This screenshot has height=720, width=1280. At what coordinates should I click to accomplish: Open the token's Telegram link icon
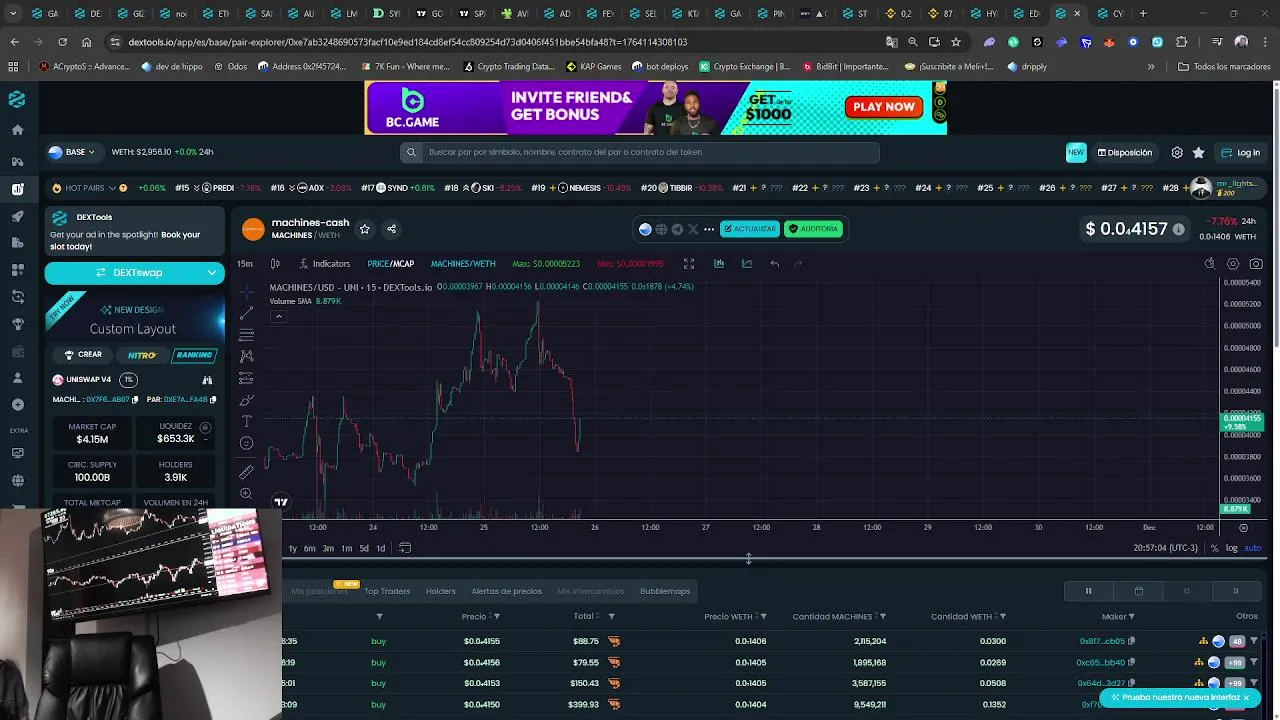click(677, 229)
